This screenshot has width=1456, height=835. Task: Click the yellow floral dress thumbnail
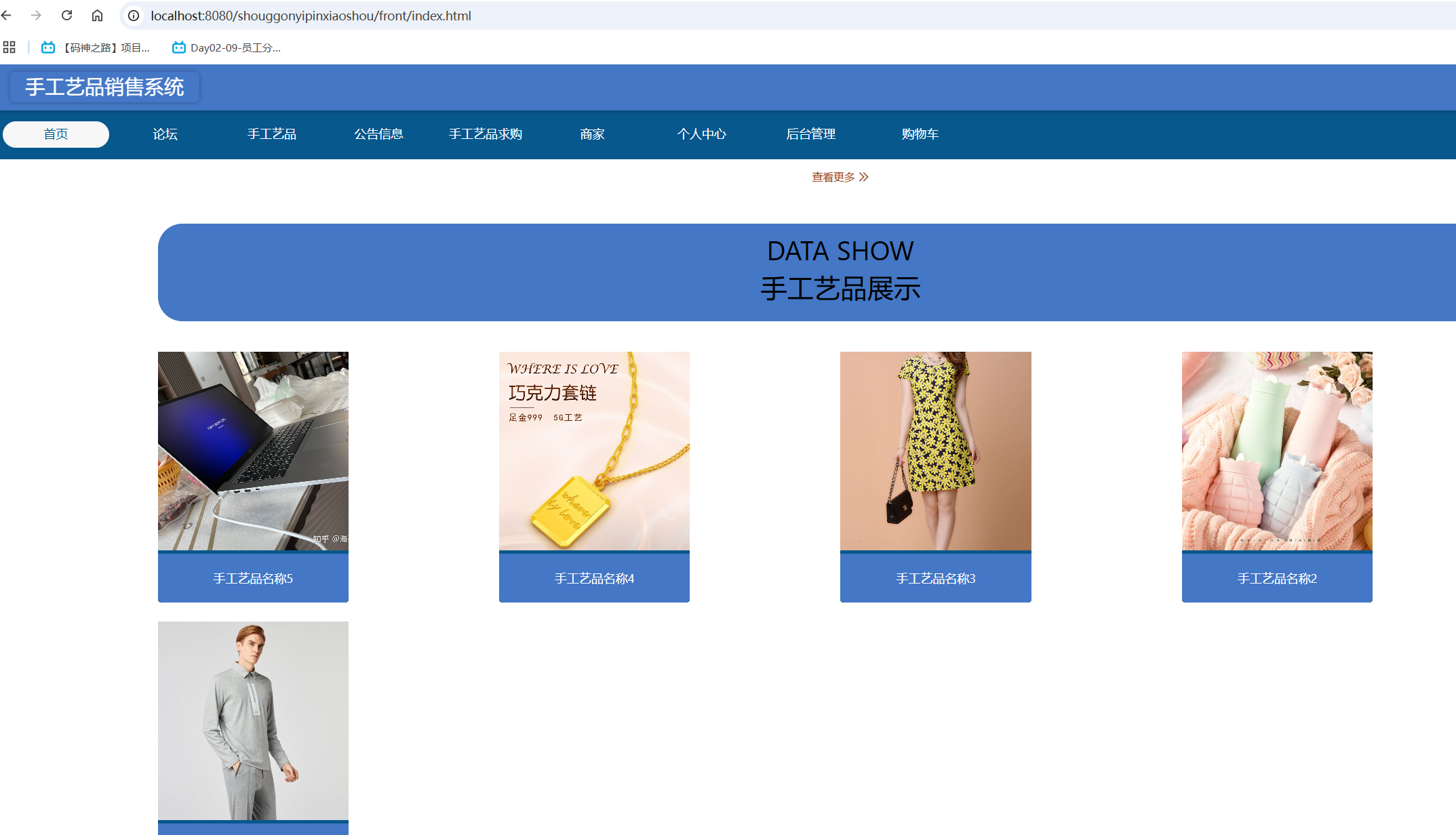coord(935,451)
